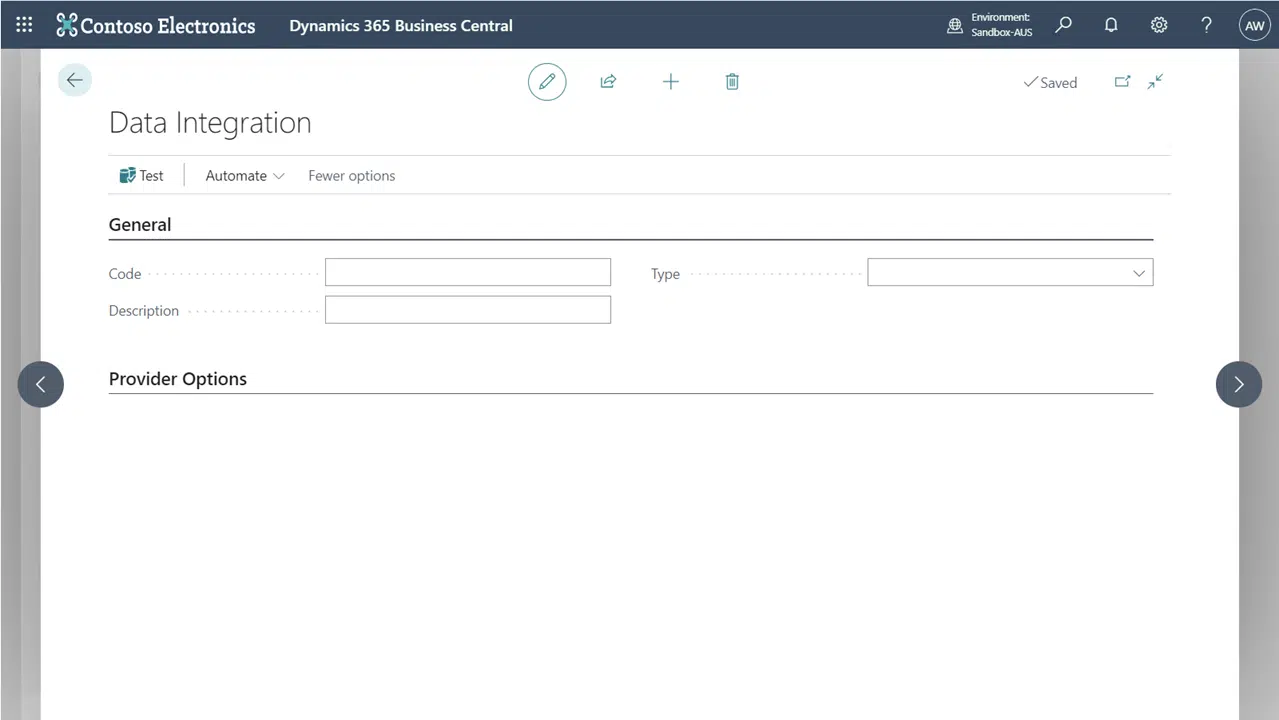
Task: Run the Test action
Action: point(141,176)
